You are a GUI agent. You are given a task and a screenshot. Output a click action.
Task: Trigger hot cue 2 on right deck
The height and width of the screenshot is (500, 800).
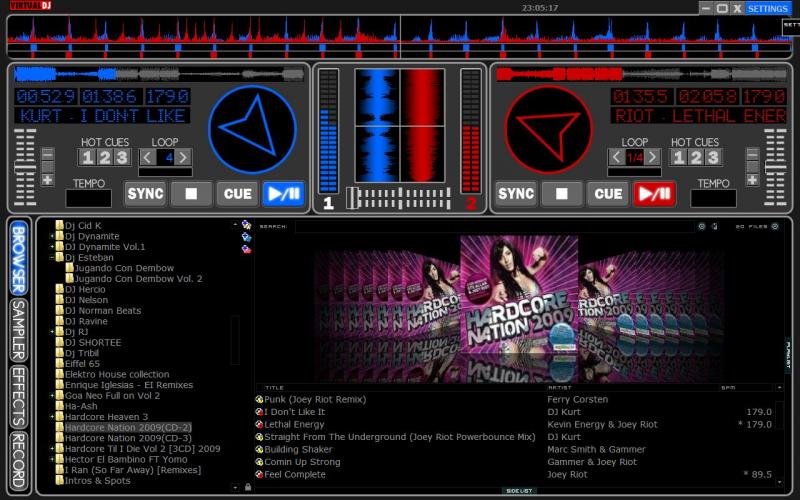[696, 157]
